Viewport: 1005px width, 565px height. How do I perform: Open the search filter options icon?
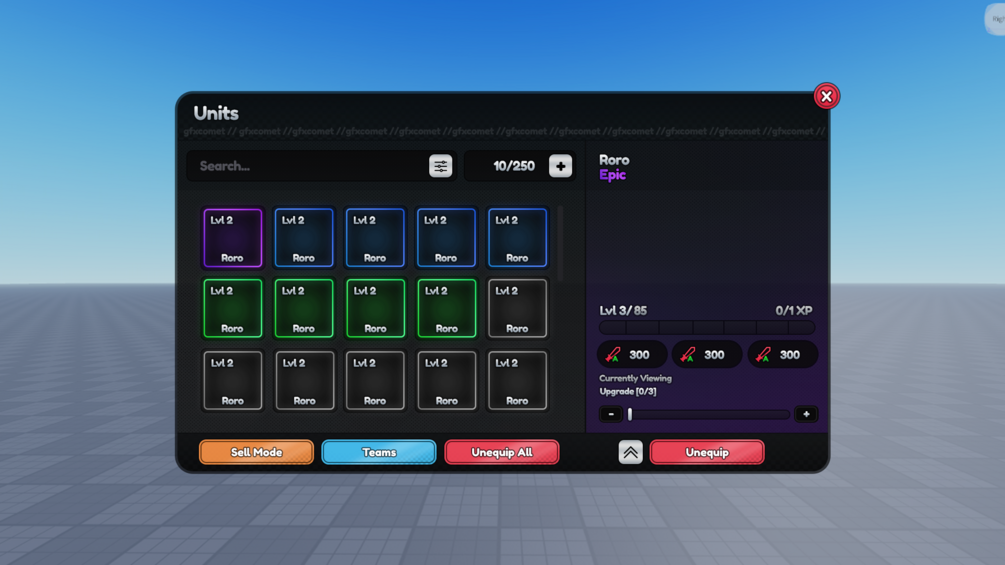[440, 166]
